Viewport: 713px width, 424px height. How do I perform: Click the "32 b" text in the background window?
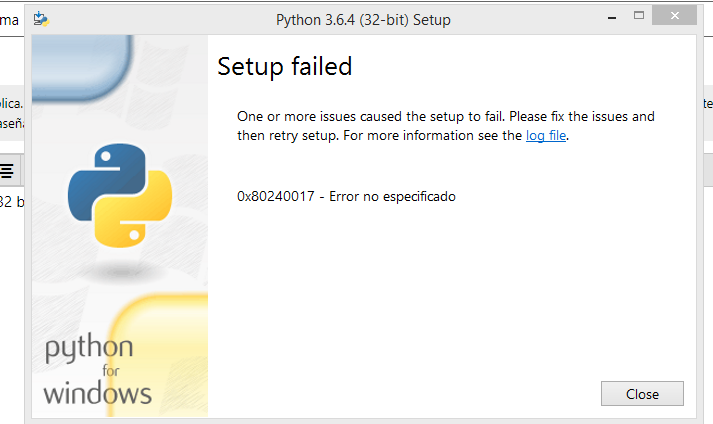[12, 202]
